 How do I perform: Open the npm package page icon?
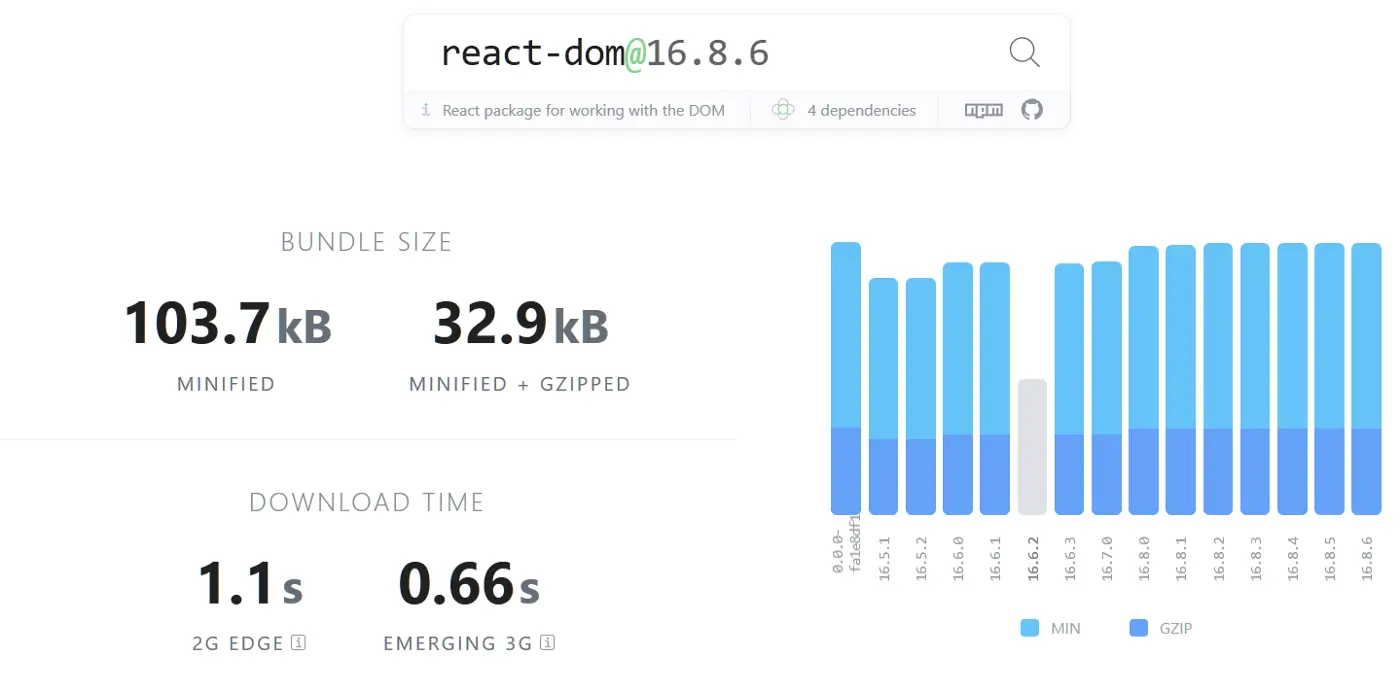984,110
